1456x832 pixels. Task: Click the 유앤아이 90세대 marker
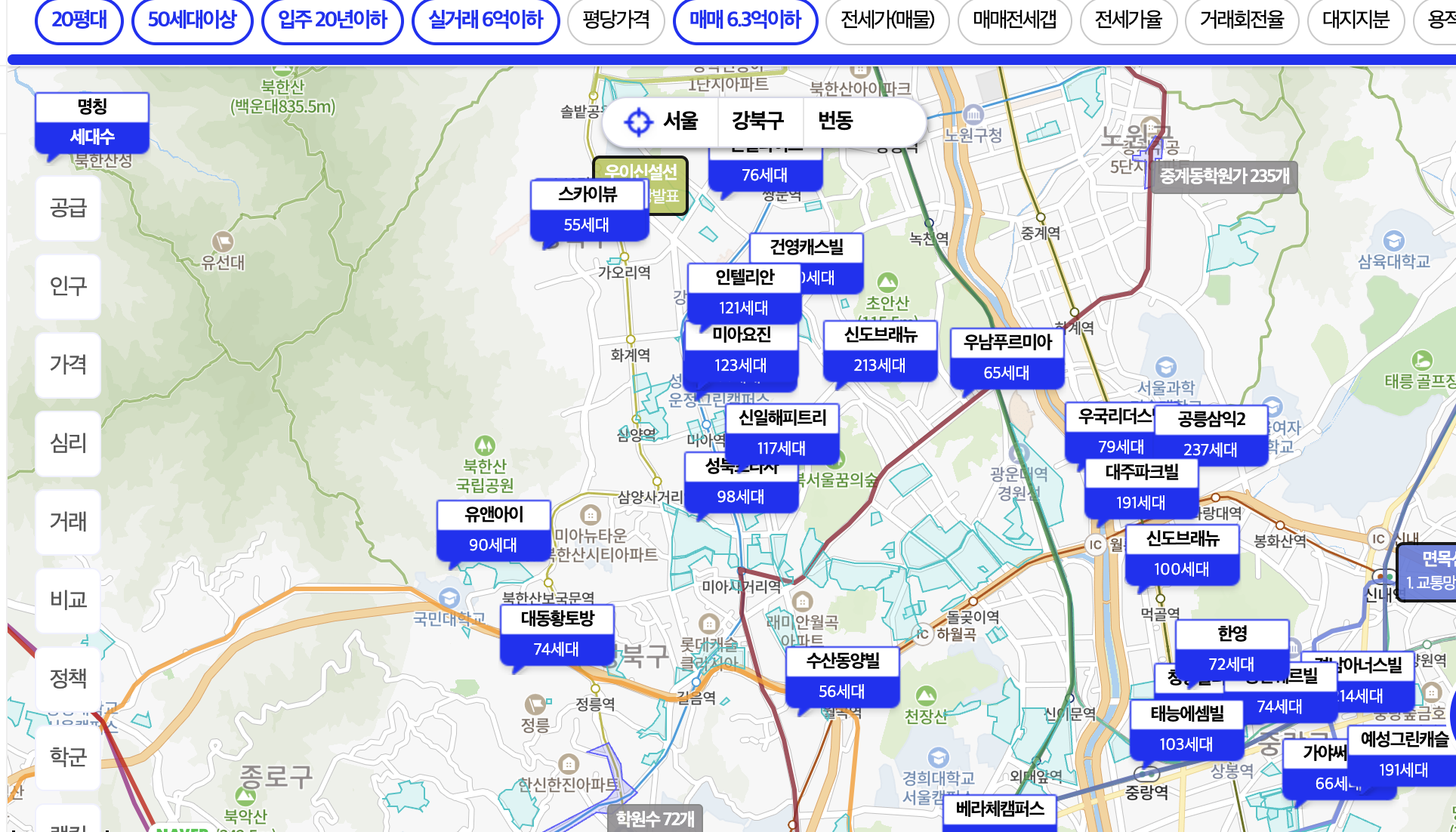coord(493,530)
